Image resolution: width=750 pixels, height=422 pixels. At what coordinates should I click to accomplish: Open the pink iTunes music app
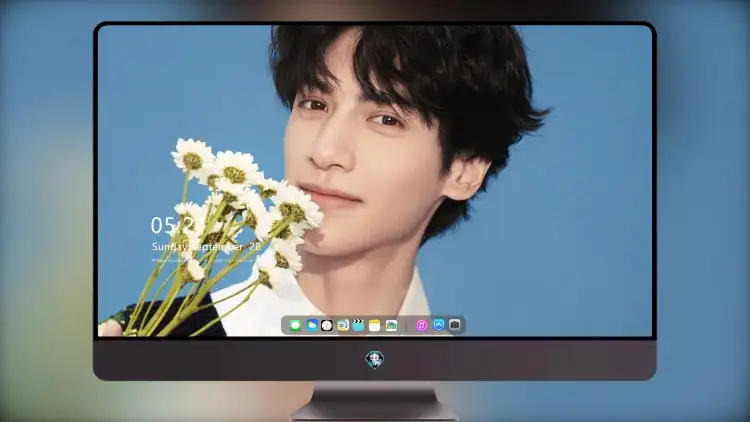click(x=421, y=326)
